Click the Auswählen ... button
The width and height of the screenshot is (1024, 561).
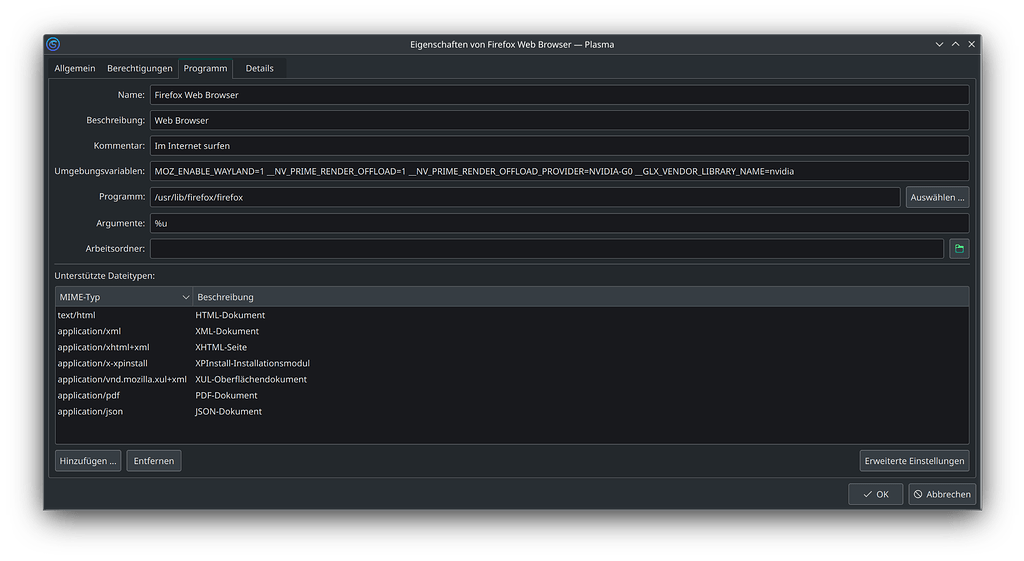click(x=937, y=197)
